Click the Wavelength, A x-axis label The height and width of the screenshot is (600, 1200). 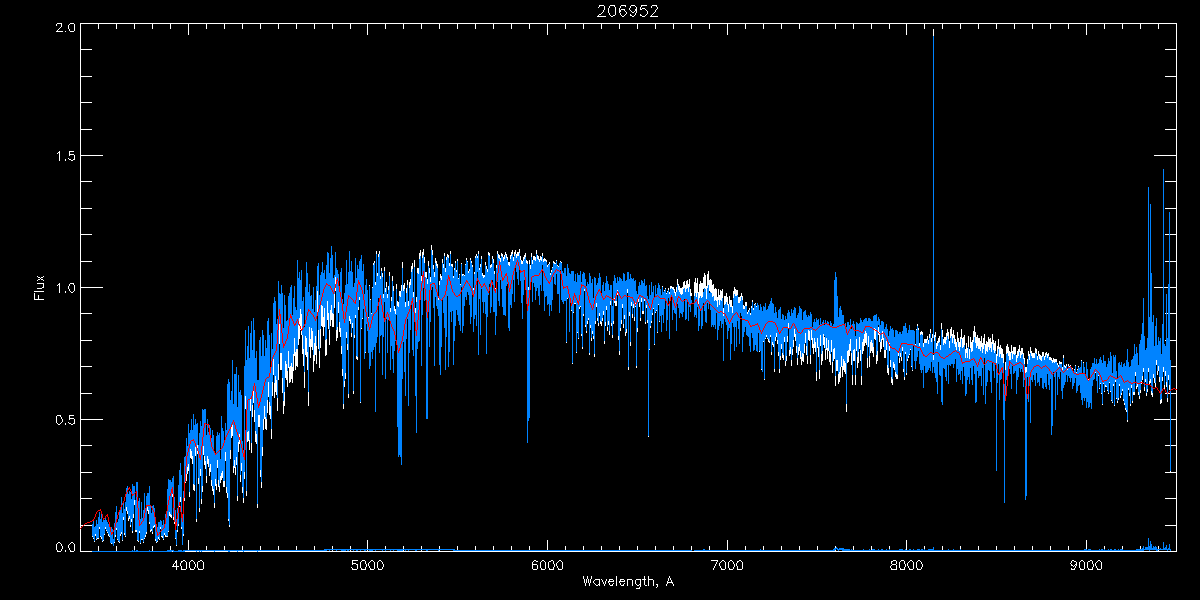[627, 582]
